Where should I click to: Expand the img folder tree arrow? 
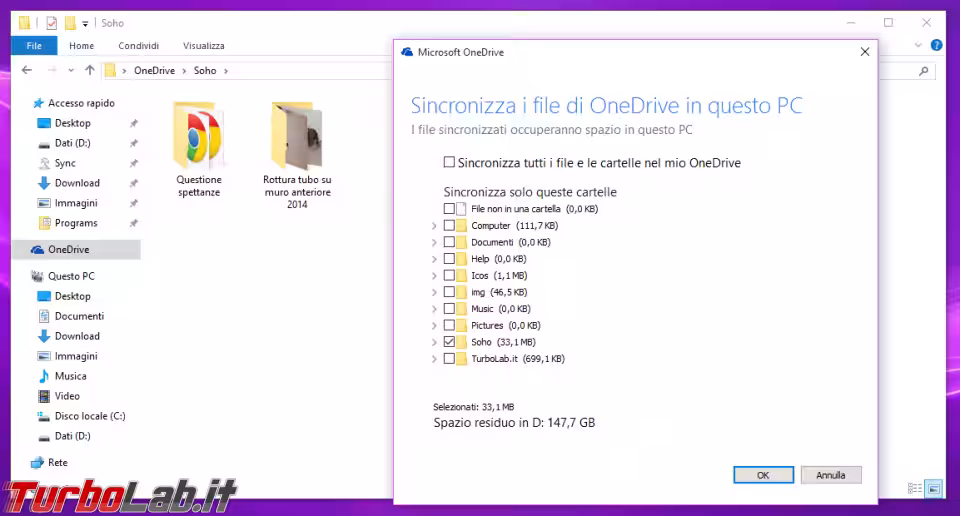pos(434,293)
